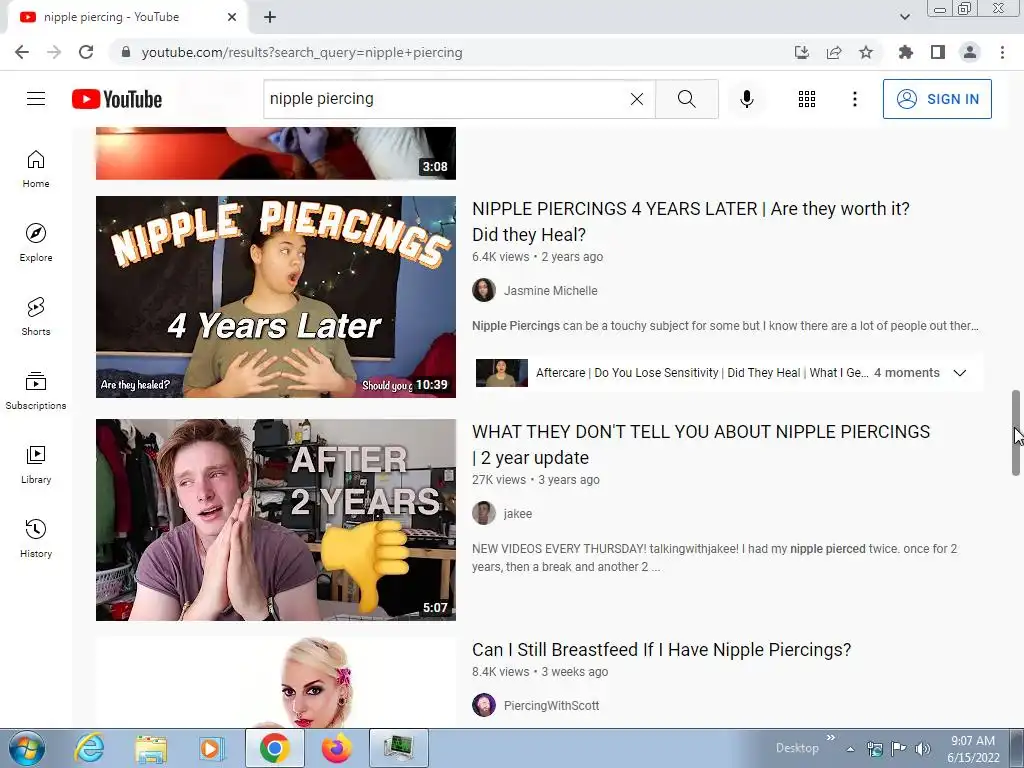Open the network tray icon
The image size is (1024, 768).
click(x=874, y=748)
